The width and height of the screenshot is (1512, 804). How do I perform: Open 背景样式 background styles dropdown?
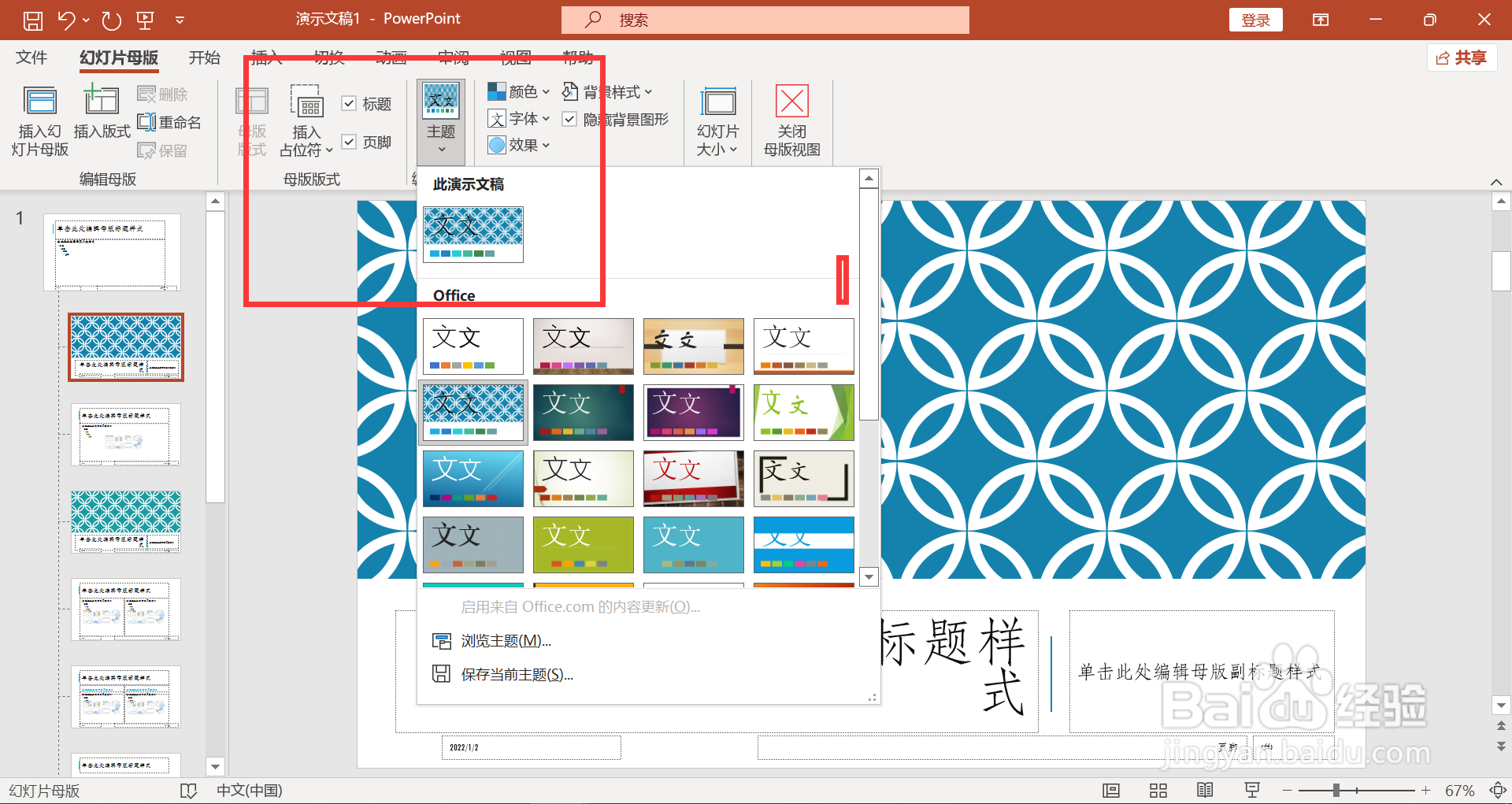click(607, 92)
